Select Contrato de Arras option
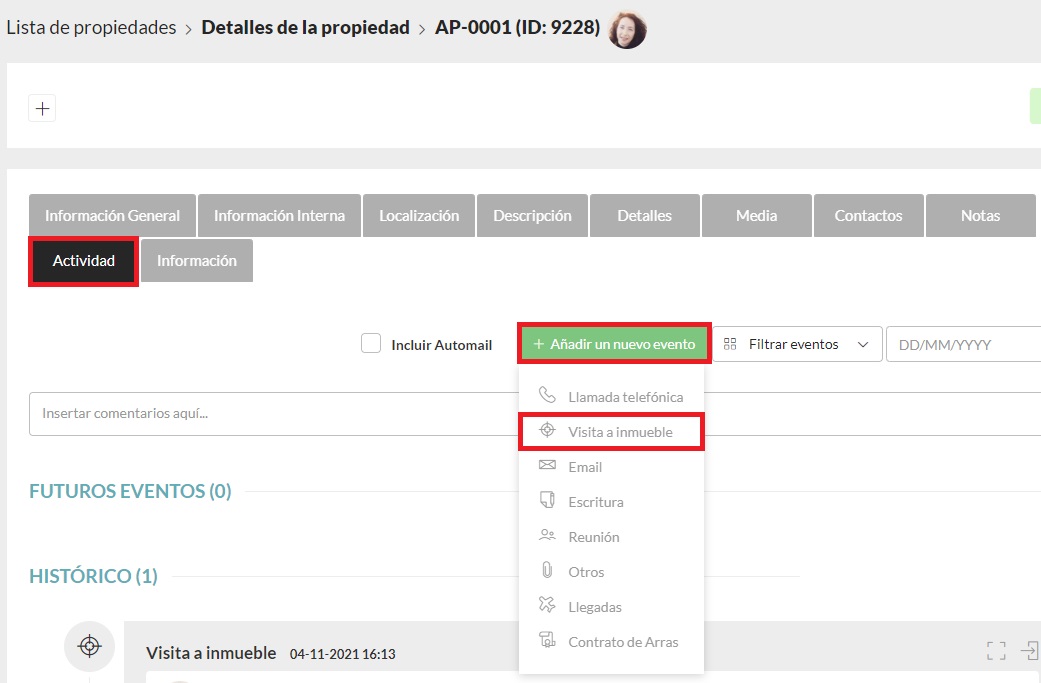Image resolution: width=1041 pixels, height=683 pixels. [622, 642]
